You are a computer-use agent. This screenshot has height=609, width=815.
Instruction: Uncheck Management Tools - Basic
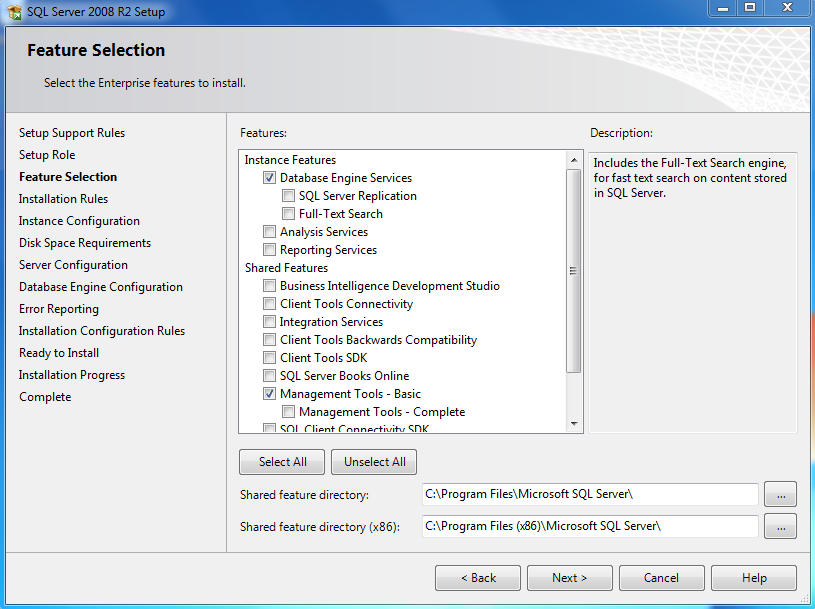coord(269,394)
